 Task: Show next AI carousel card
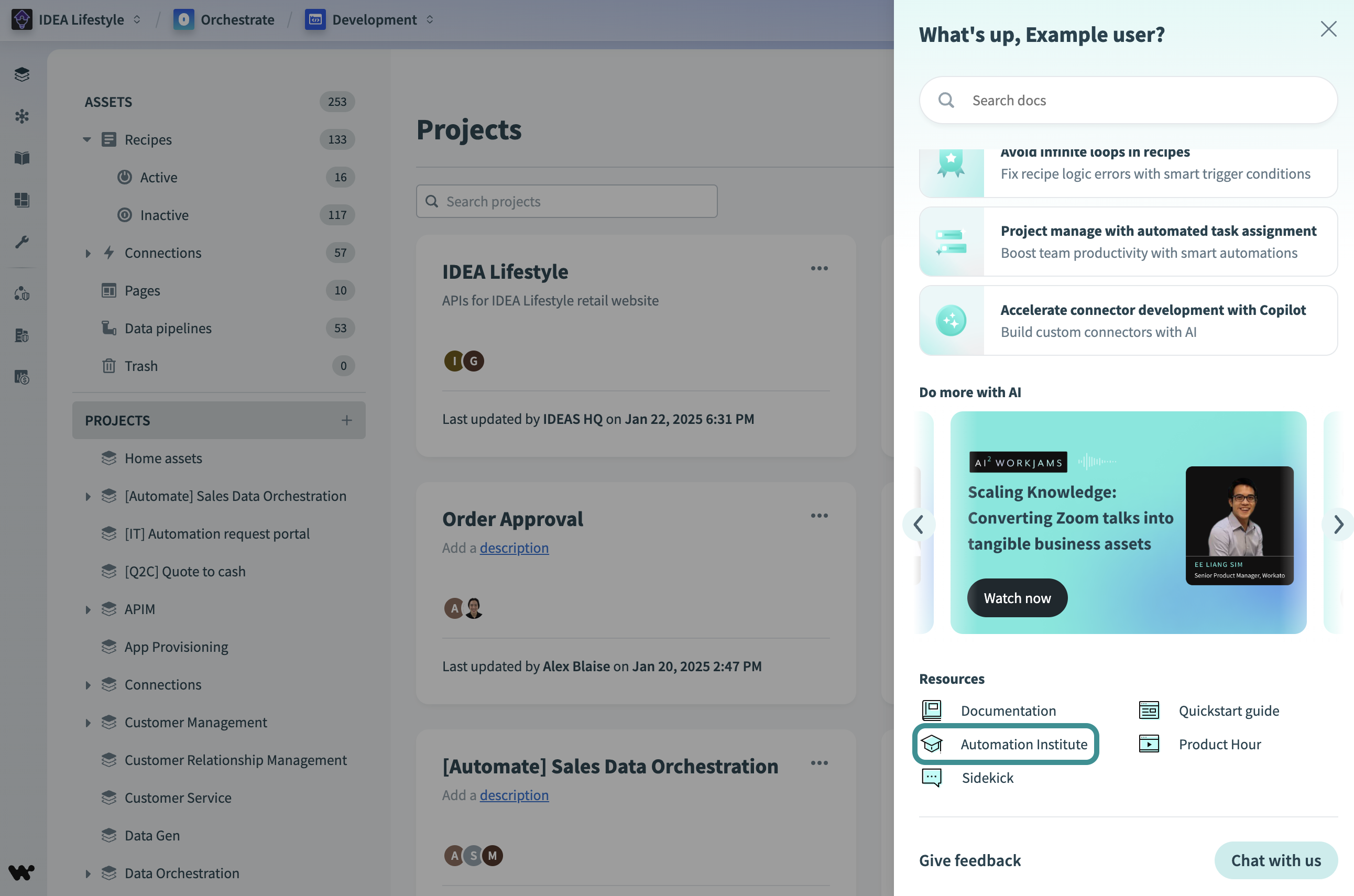click(x=1337, y=524)
